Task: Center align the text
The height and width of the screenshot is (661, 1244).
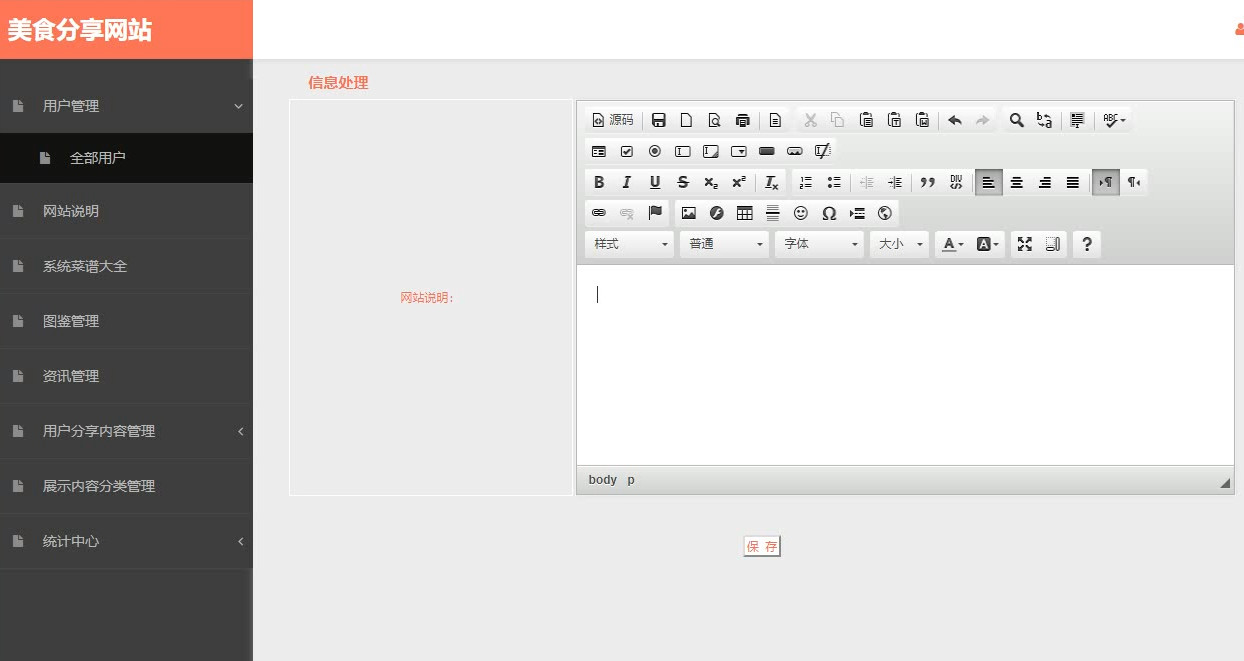Action: 1017,182
